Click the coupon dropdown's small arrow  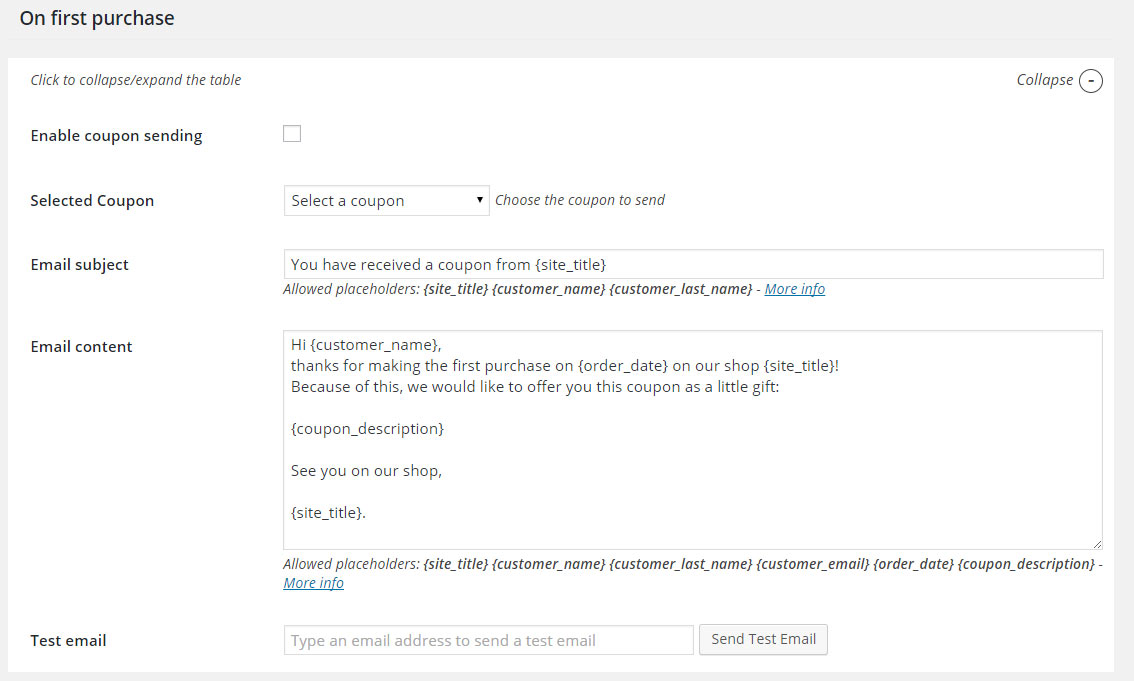pyautogui.click(x=480, y=200)
